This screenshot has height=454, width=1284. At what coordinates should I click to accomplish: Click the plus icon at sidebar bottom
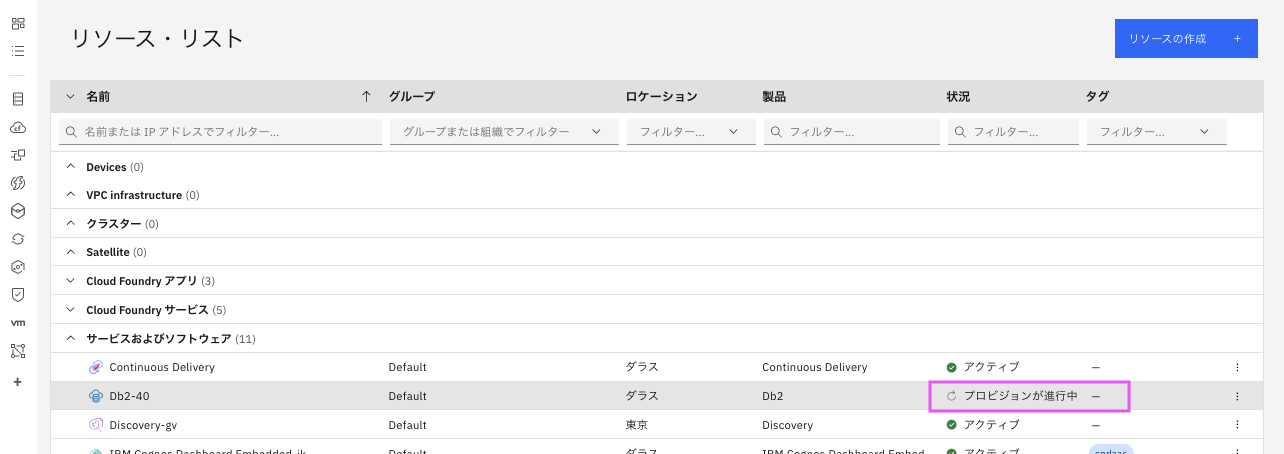click(18, 382)
